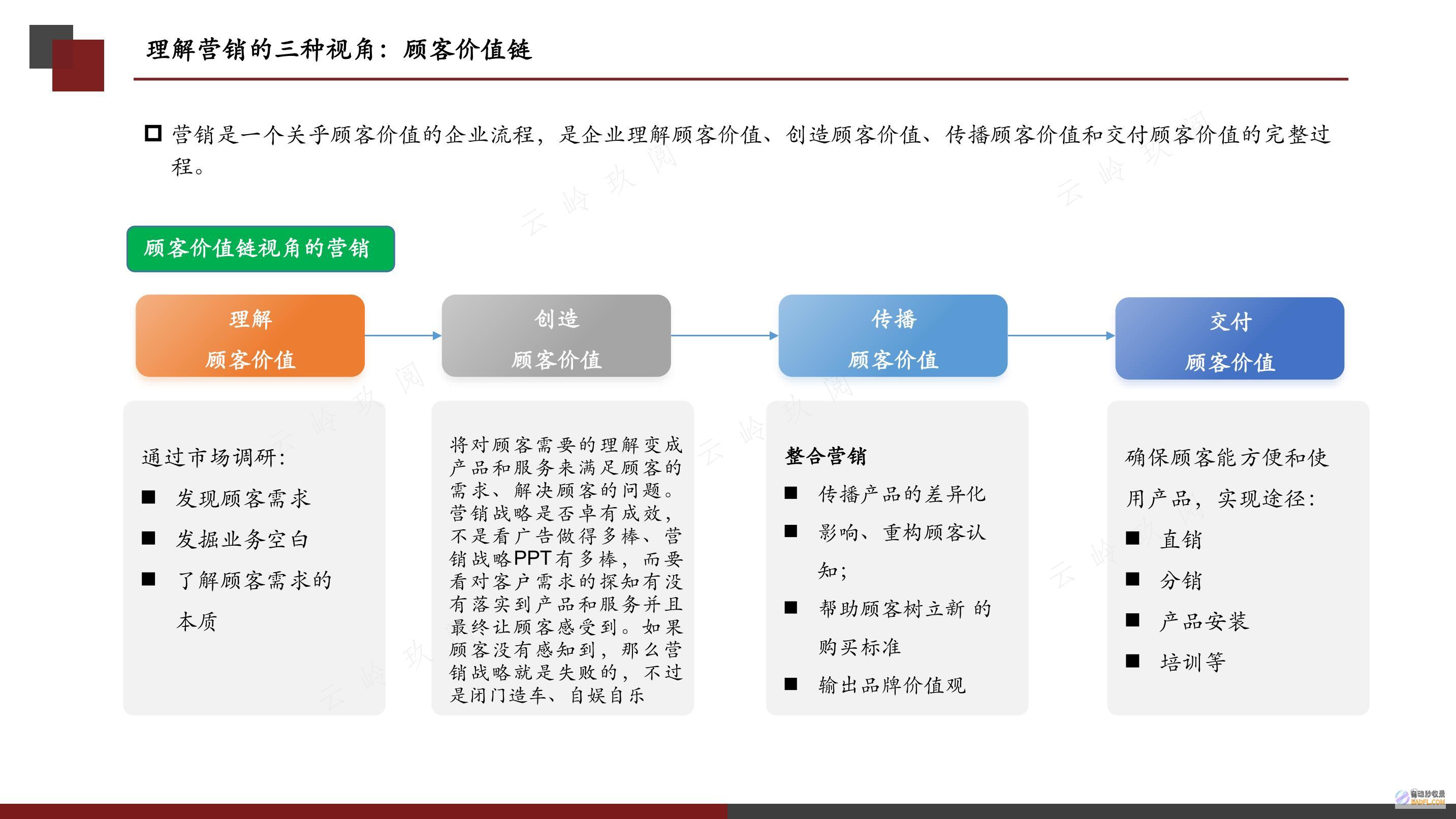Select the green label 顾客价值链视角的营销

coord(261,248)
